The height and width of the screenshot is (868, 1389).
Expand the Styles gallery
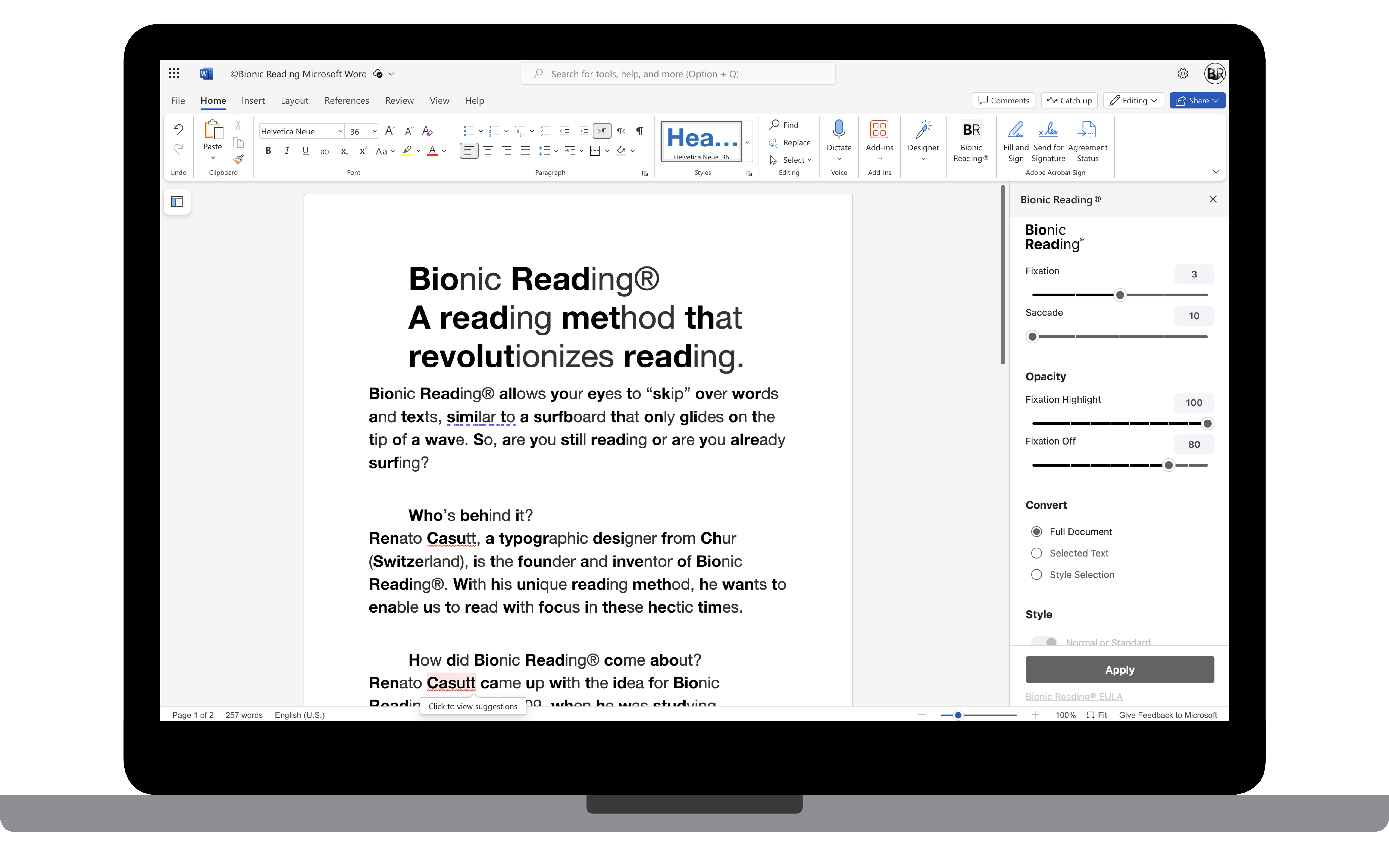[x=748, y=142]
